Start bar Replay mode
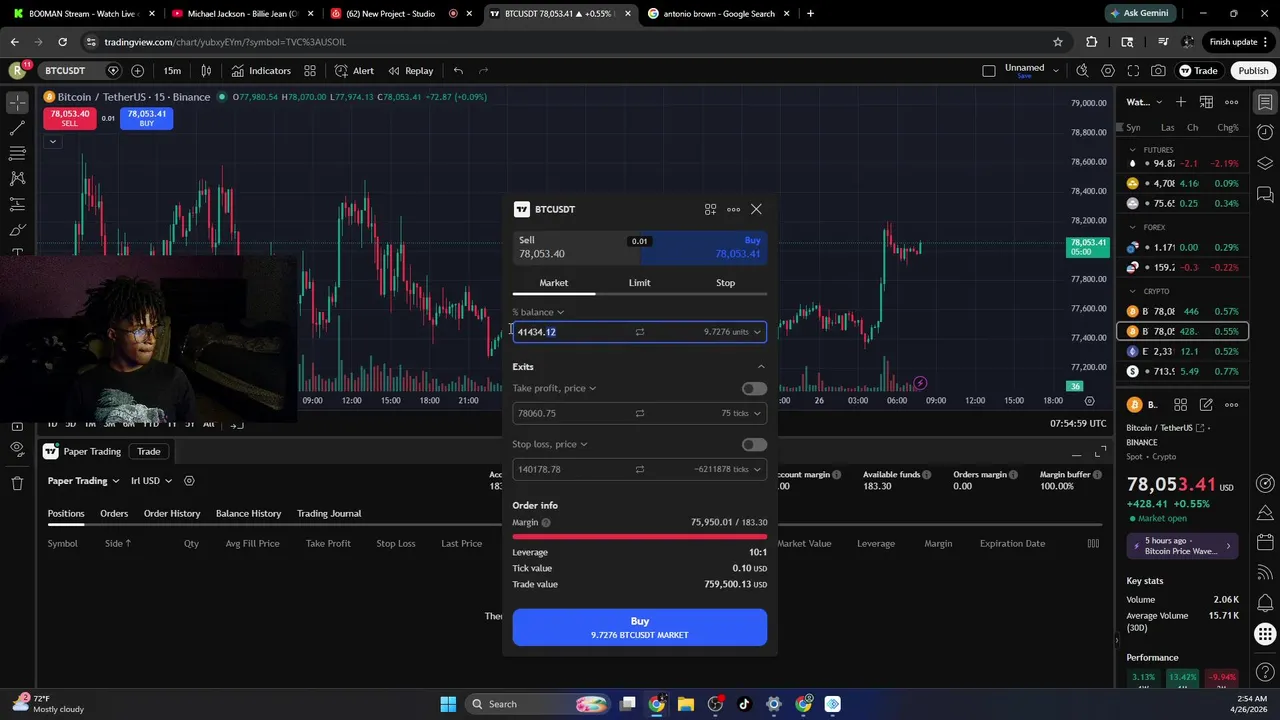Image resolution: width=1280 pixels, height=720 pixels. 411,71
